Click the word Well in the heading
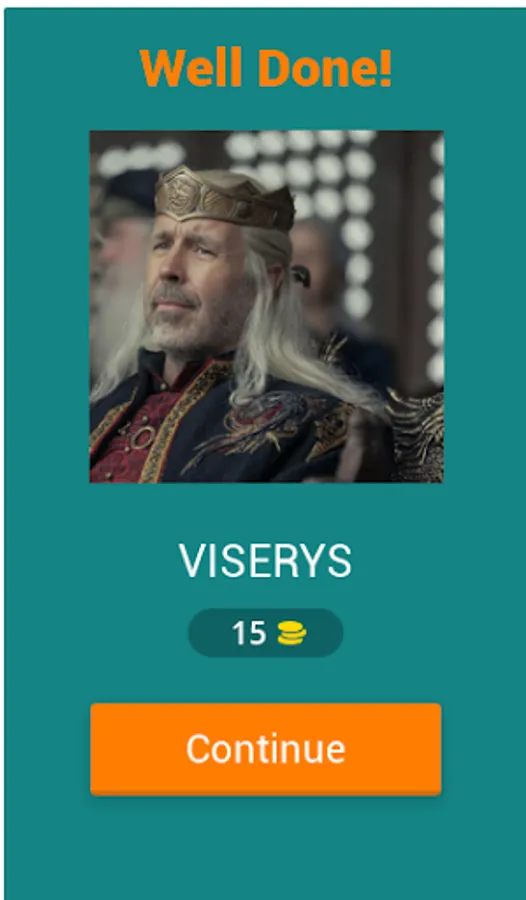This screenshot has width=526, height=900. (191, 68)
